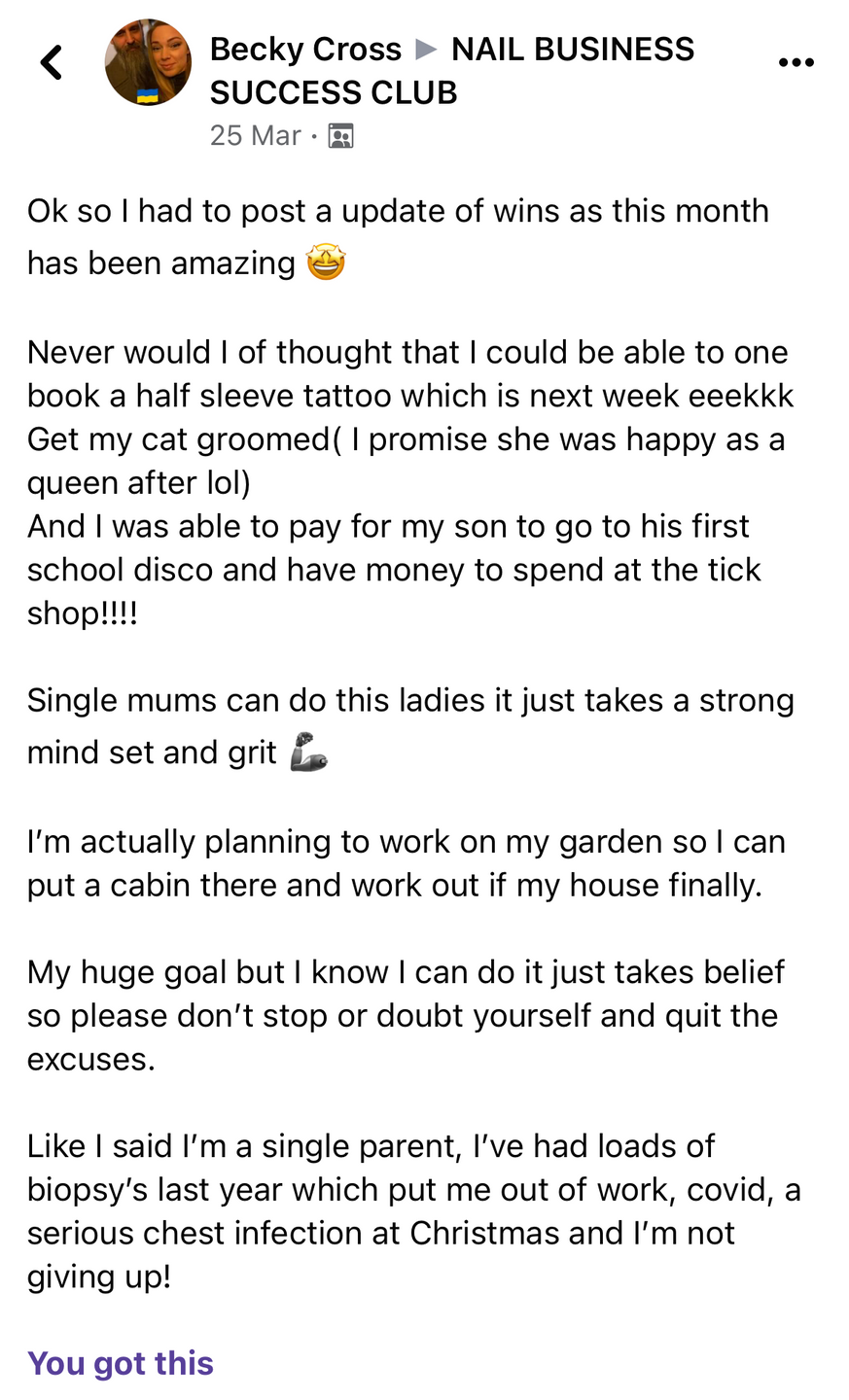The image size is (849, 1400).
Task: Tap the back arrow chevron
Action: 52,62
